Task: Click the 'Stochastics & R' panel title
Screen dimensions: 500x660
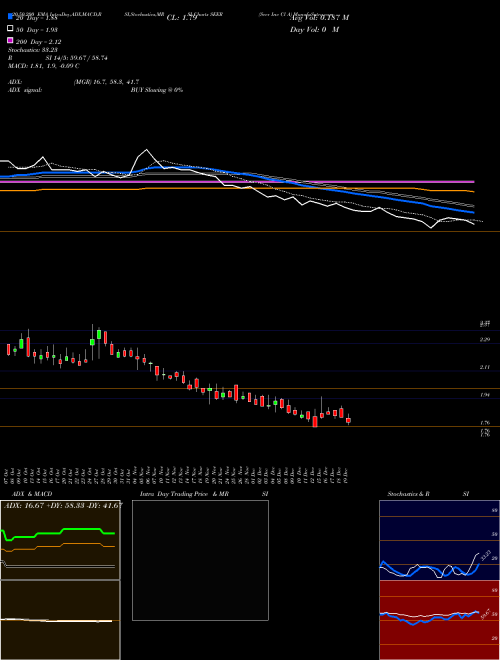Action: [408, 494]
